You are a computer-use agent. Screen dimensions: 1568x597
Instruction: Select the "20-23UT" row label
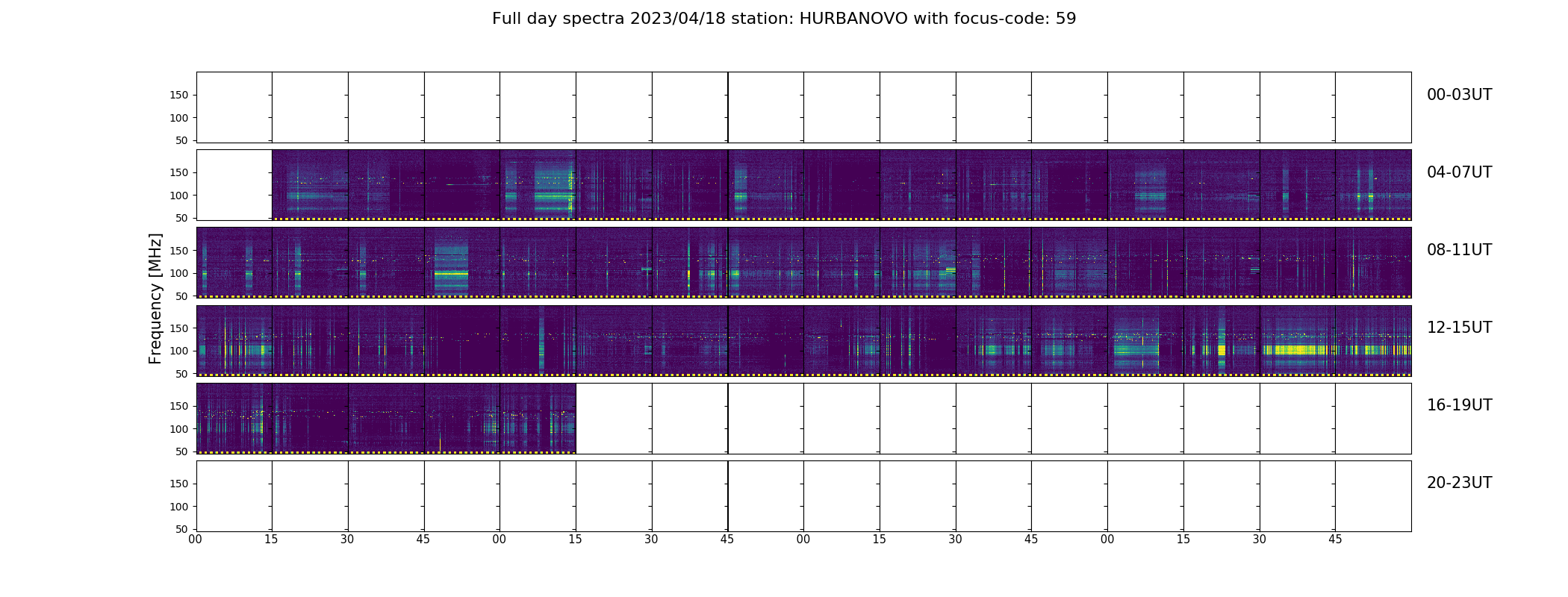pyautogui.click(x=1459, y=483)
